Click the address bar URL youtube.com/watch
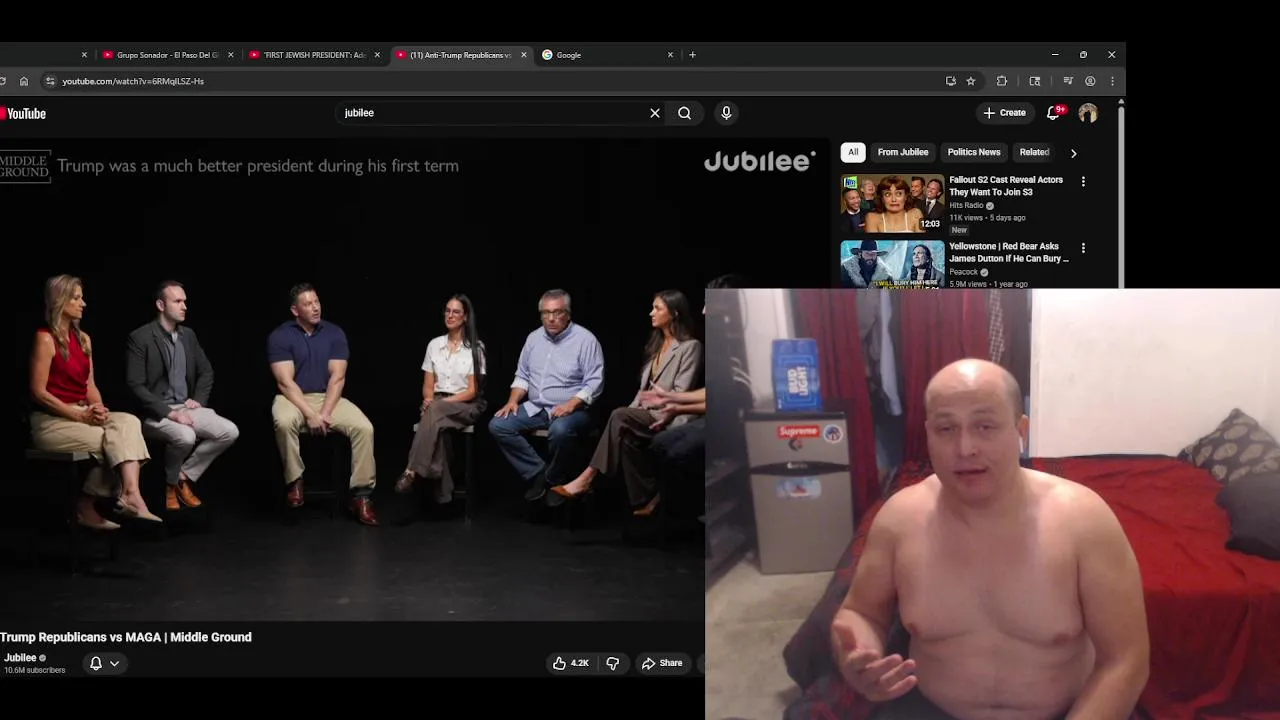1280x720 pixels. (x=133, y=81)
